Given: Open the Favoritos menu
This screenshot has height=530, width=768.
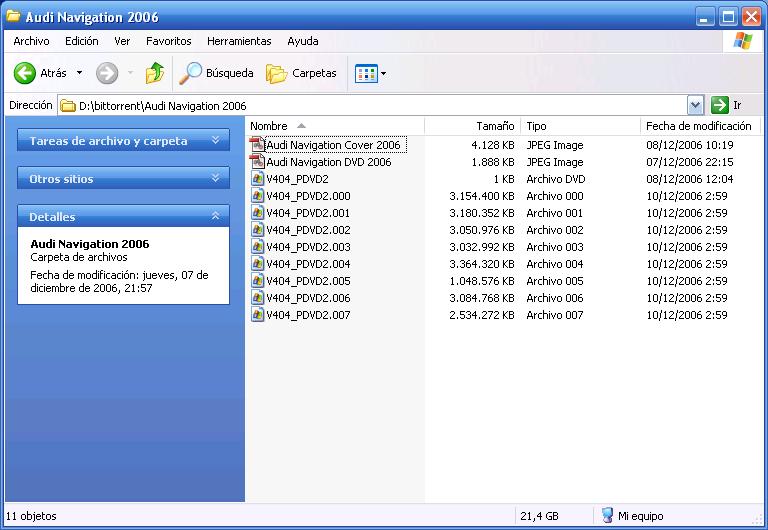Looking at the screenshot, I should tap(168, 41).
